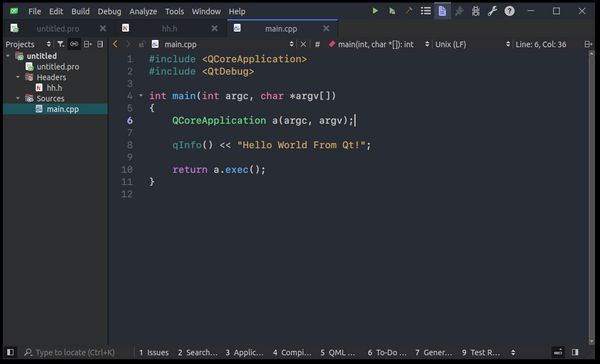
Task: Open the 4 Compile Output pane
Action: pos(292,352)
